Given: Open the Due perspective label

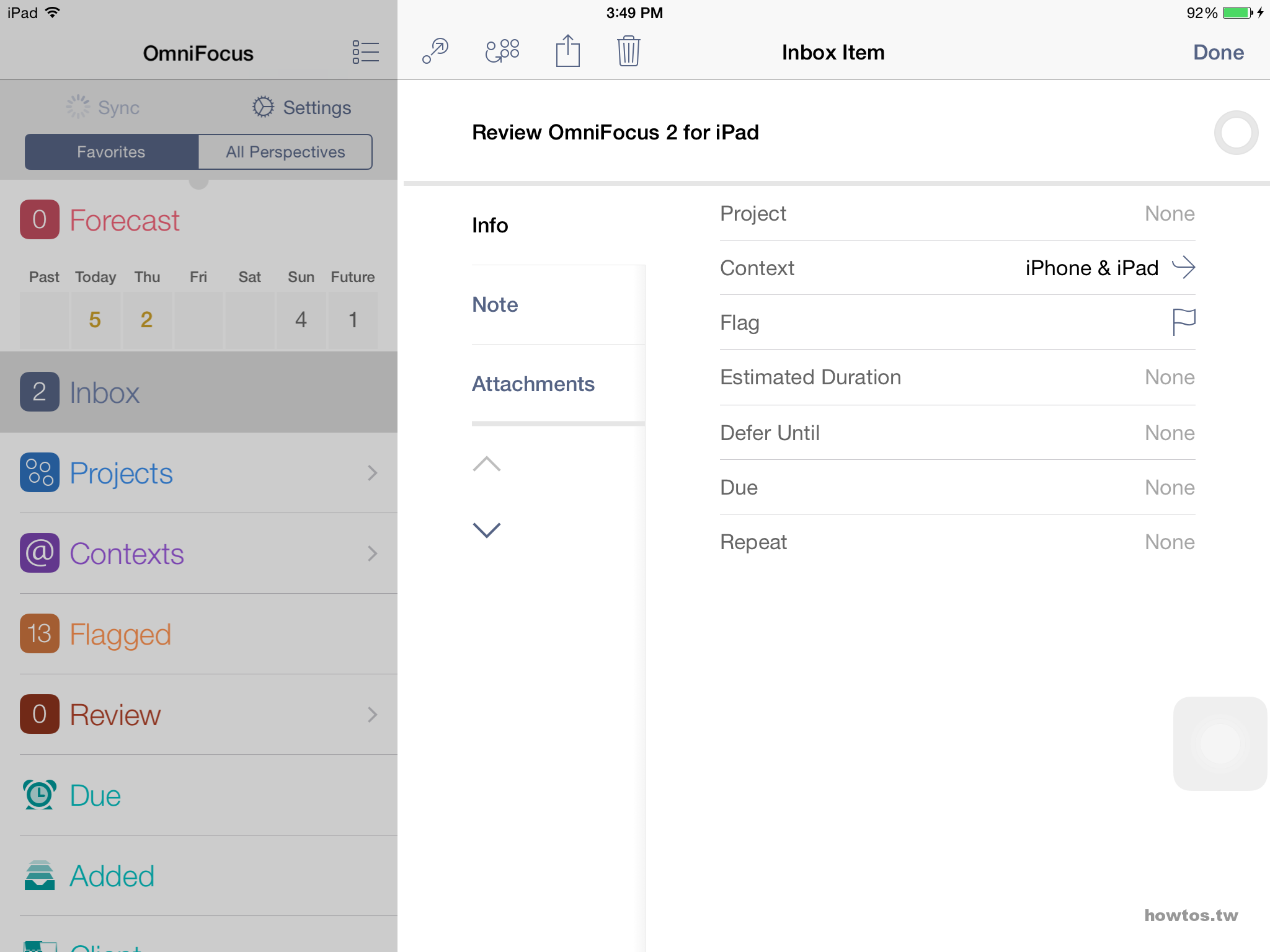Looking at the screenshot, I should click(95, 796).
